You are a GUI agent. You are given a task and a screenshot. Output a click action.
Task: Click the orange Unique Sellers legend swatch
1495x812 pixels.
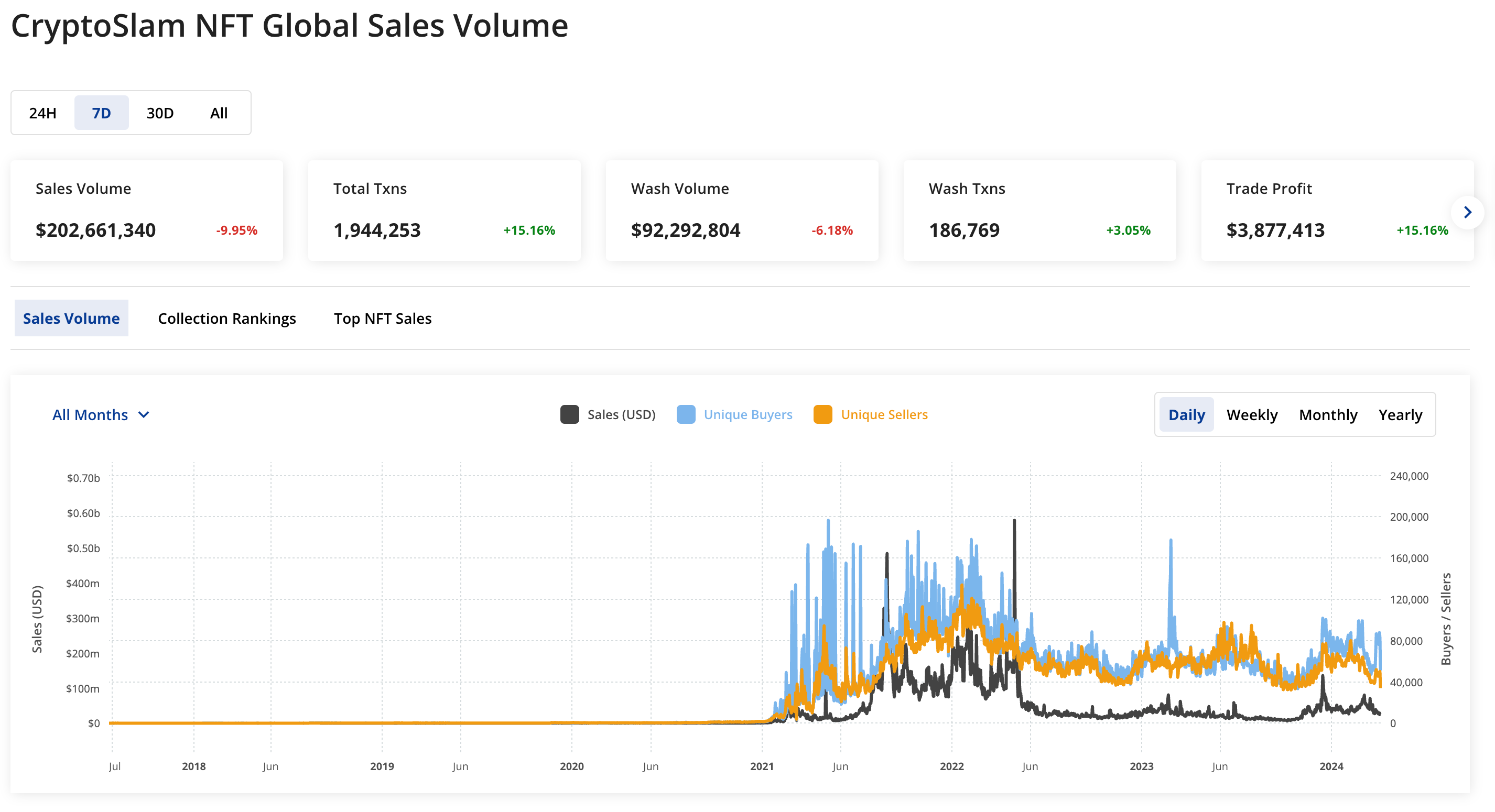822,415
